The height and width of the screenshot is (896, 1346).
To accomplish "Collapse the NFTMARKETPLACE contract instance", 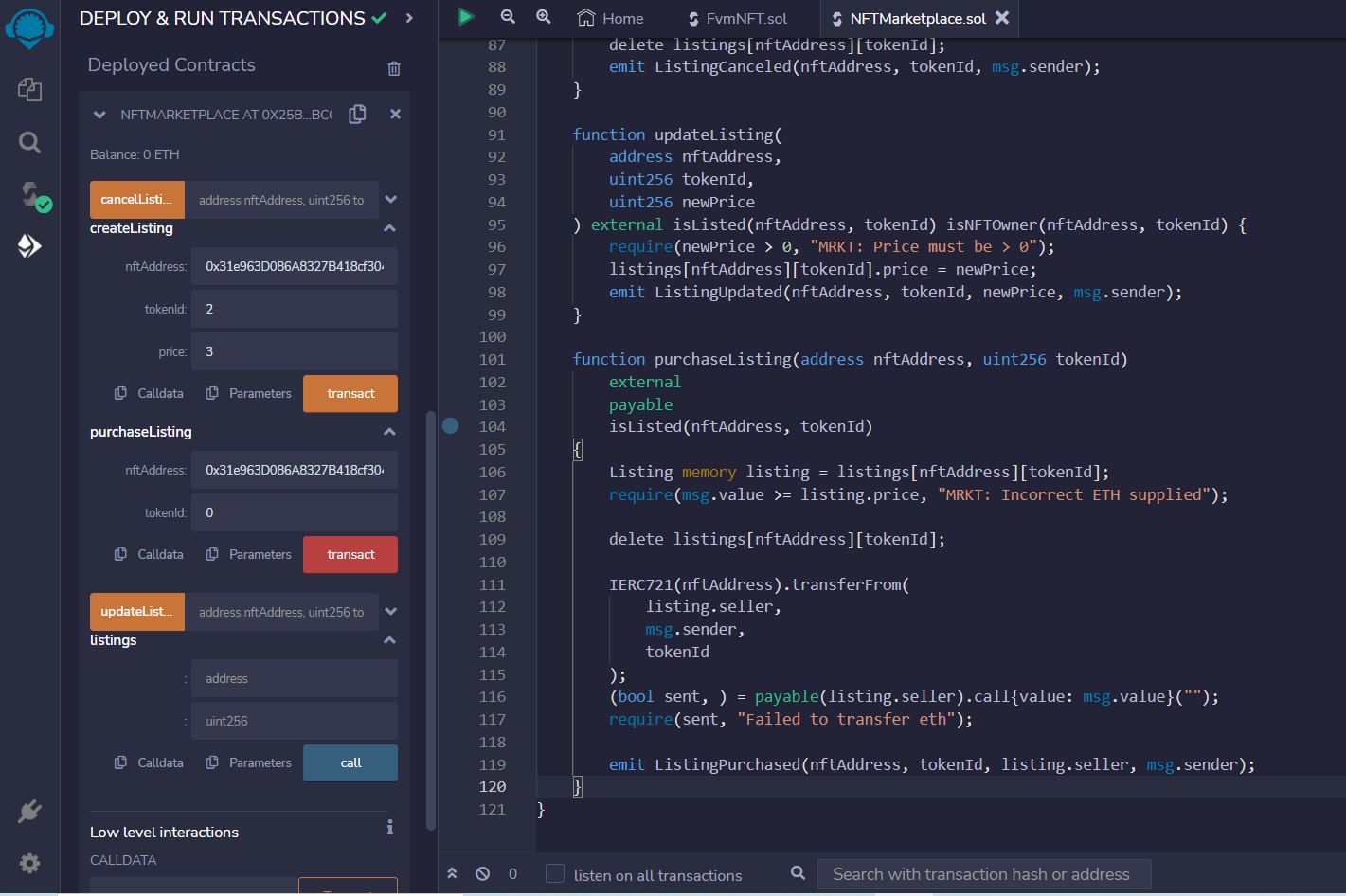I will [x=99, y=115].
